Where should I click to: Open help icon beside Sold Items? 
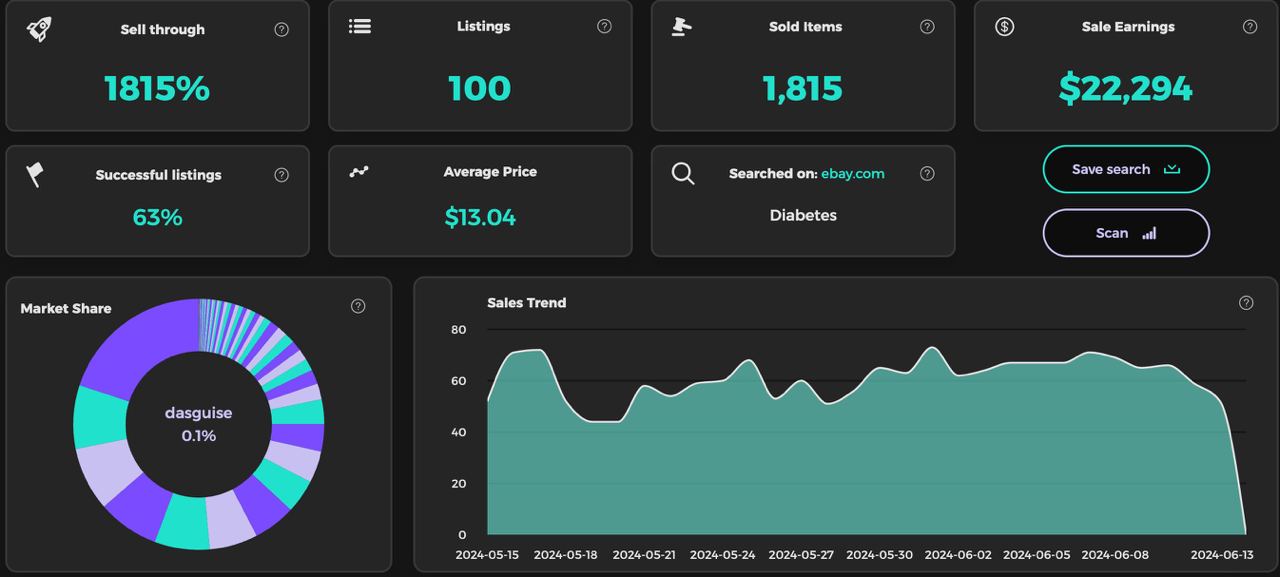point(927,27)
